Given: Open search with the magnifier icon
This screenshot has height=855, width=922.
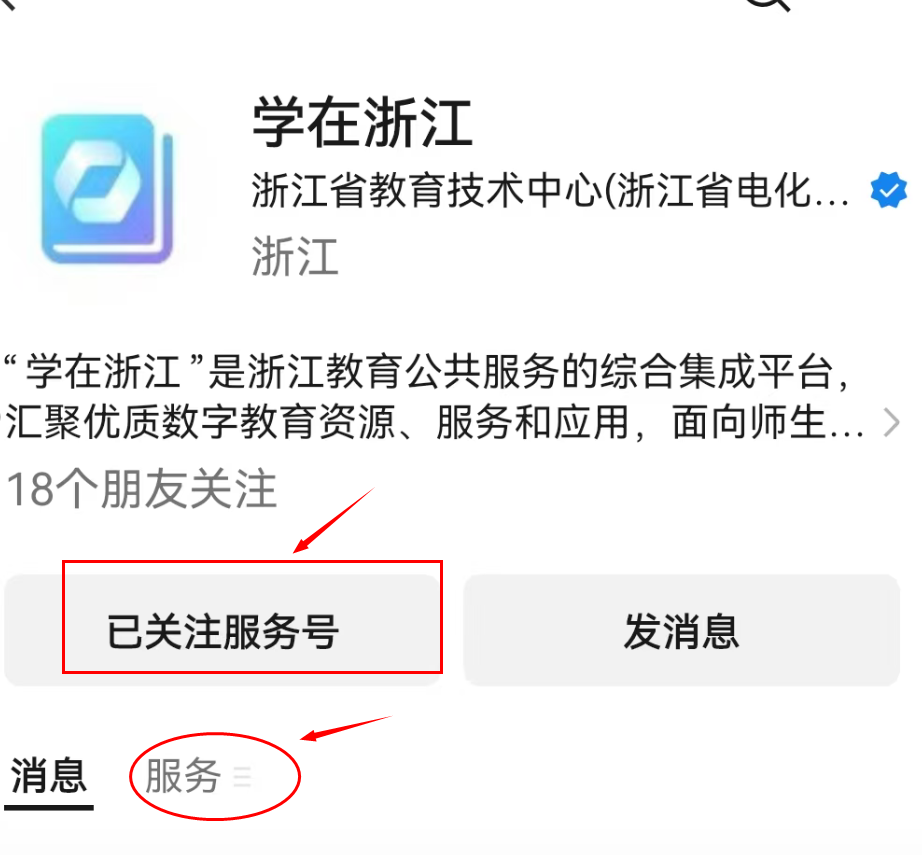Looking at the screenshot, I should pyautogui.click(x=769, y=5).
